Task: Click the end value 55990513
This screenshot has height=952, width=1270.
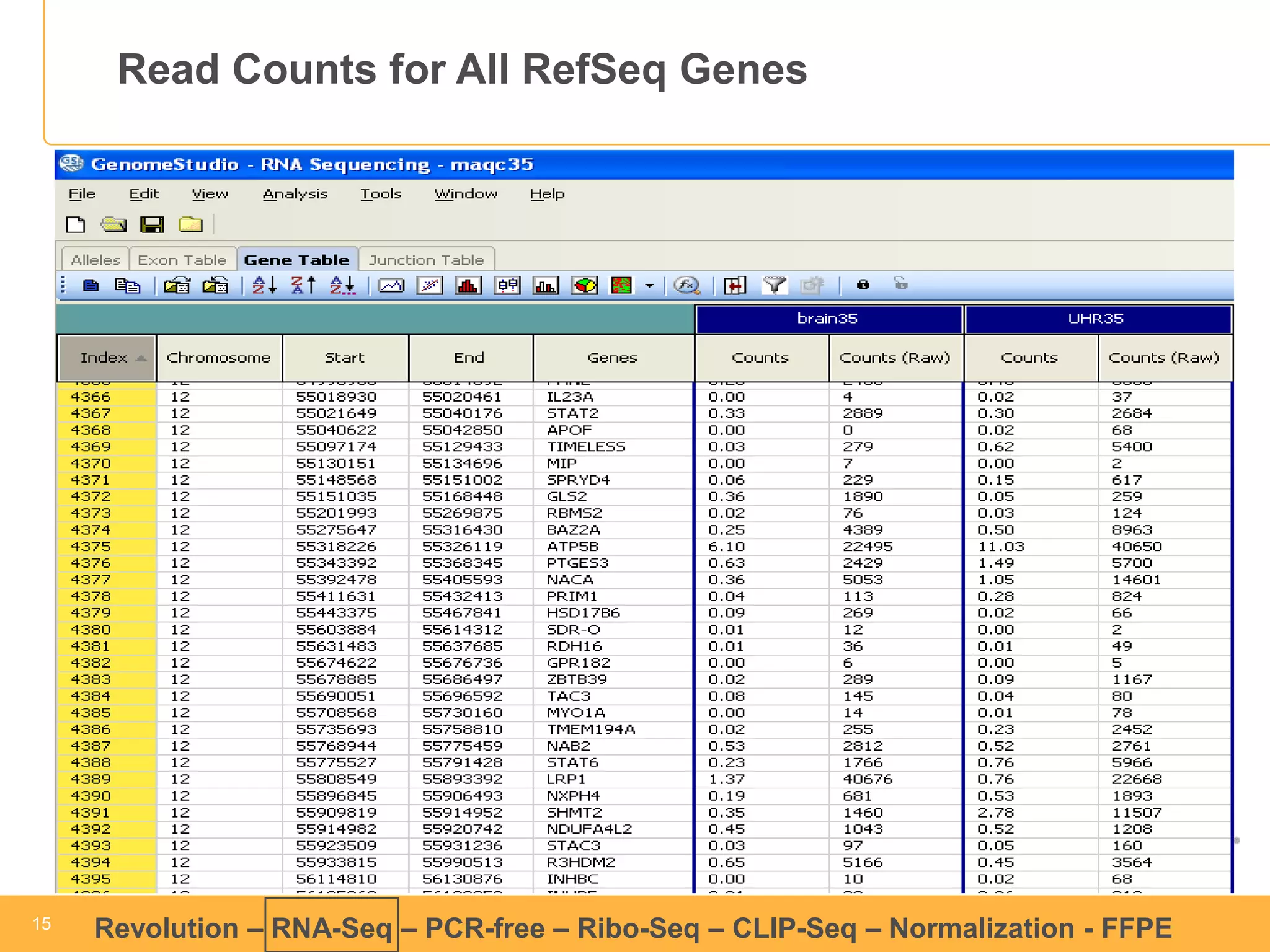Action: [462, 862]
